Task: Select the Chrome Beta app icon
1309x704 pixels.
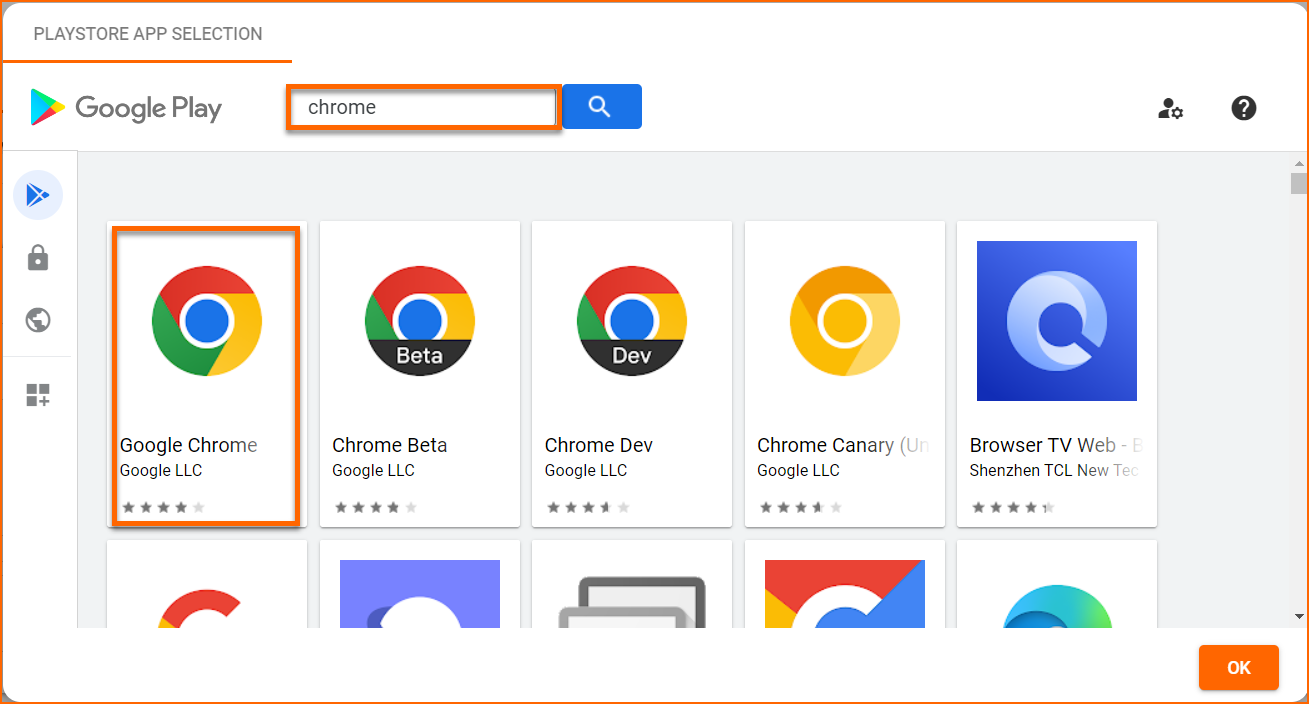Action: pyautogui.click(x=420, y=321)
